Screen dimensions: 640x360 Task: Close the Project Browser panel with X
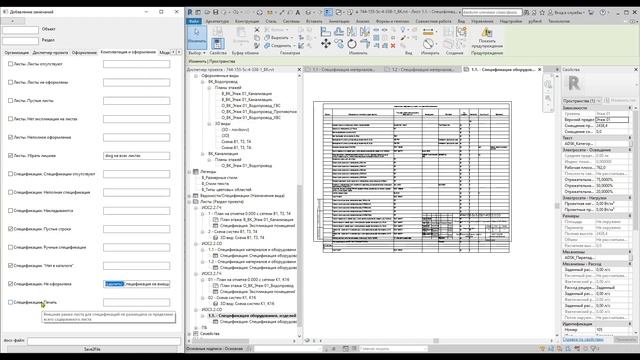[299, 70]
